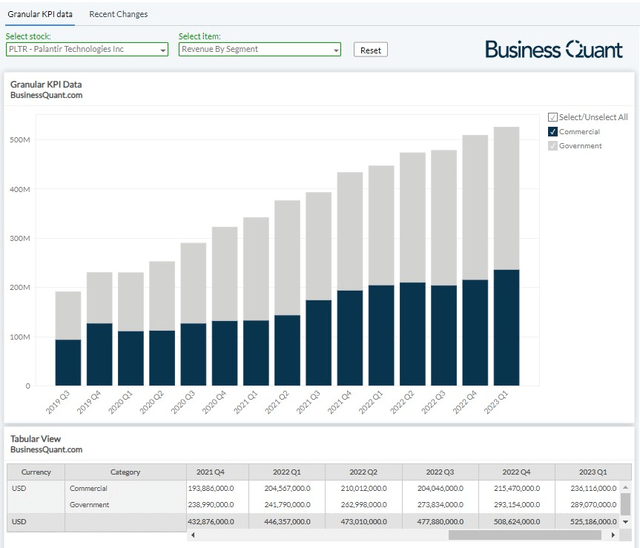Click total cell 477,880,000.0

tap(440, 522)
